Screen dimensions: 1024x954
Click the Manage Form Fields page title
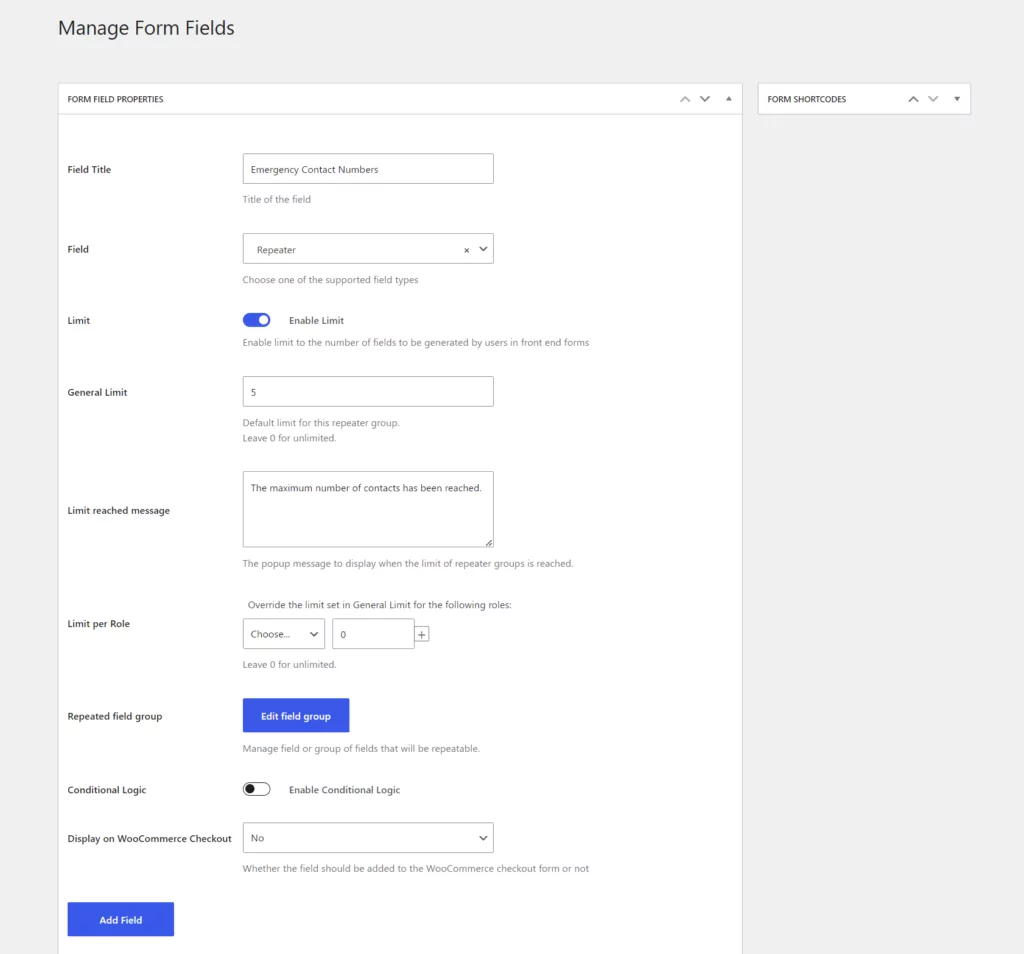point(146,28)
